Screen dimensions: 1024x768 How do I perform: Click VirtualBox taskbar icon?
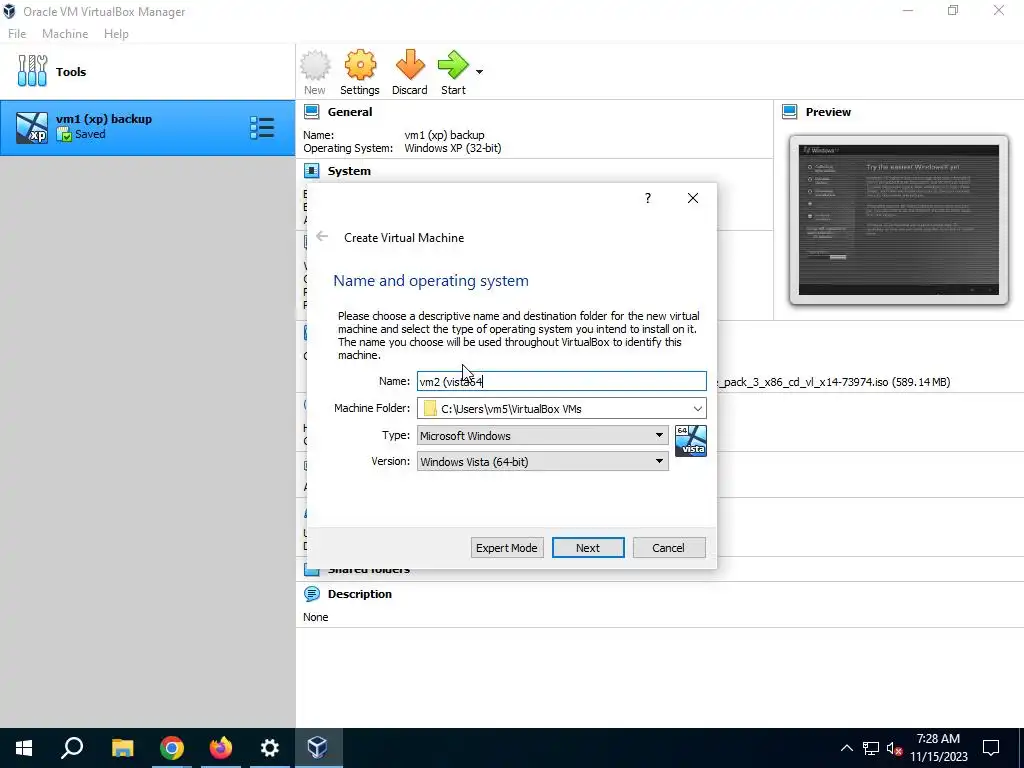[x=318, y=748]
